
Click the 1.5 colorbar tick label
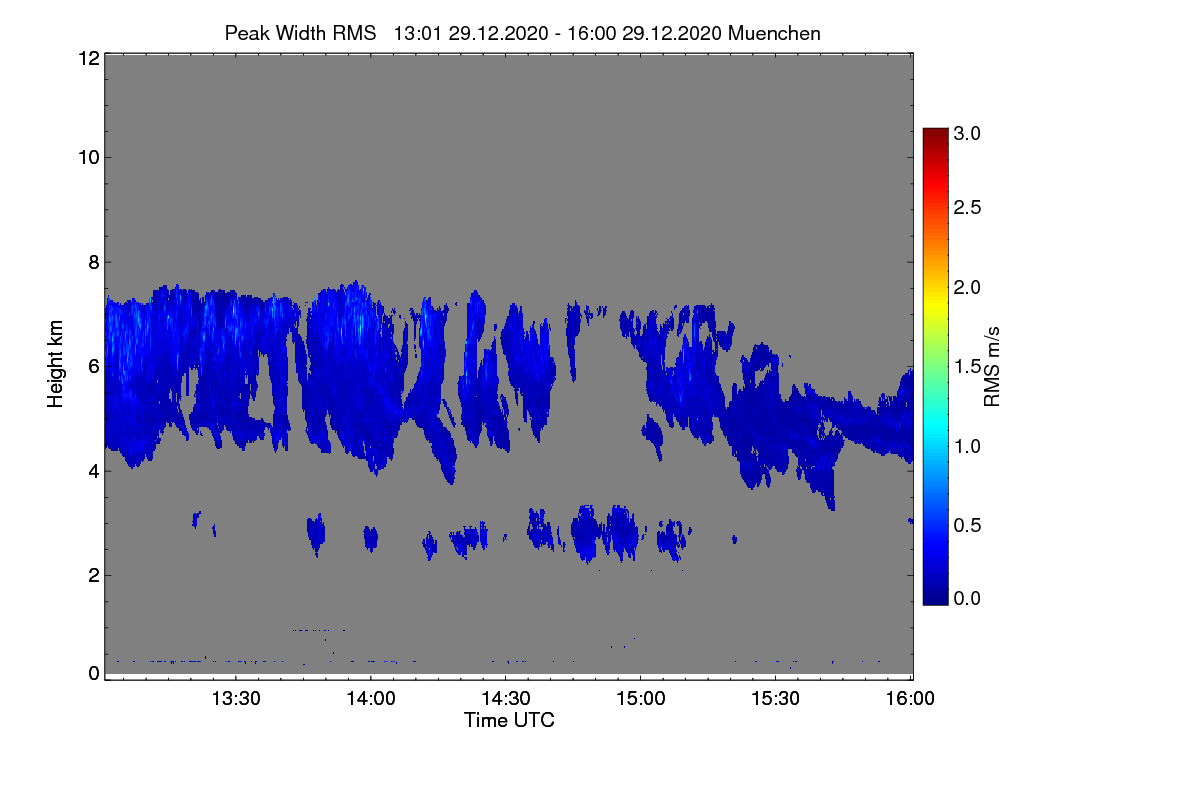[967, 366]
